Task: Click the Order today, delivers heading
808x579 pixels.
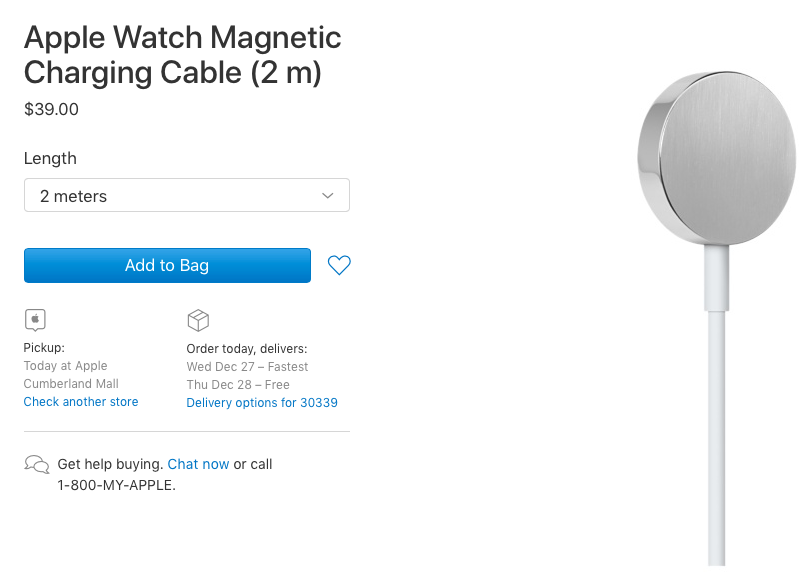Action: tap(247, 349)
